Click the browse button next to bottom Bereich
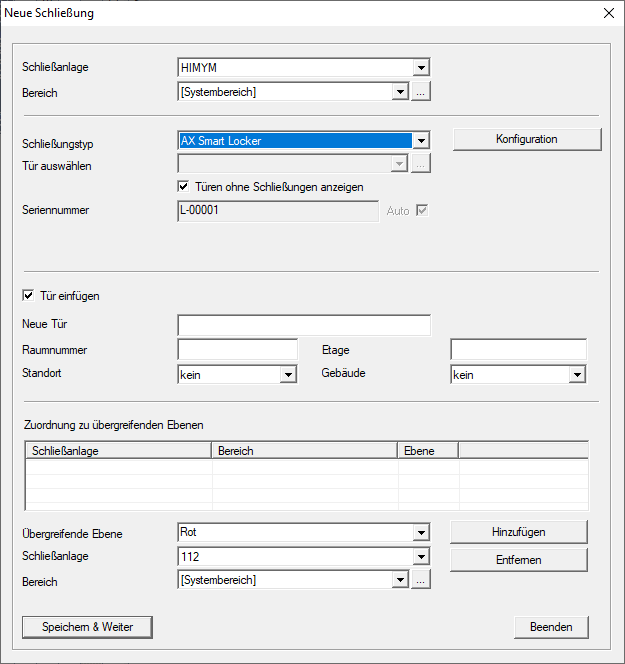 tap(422, 580)
